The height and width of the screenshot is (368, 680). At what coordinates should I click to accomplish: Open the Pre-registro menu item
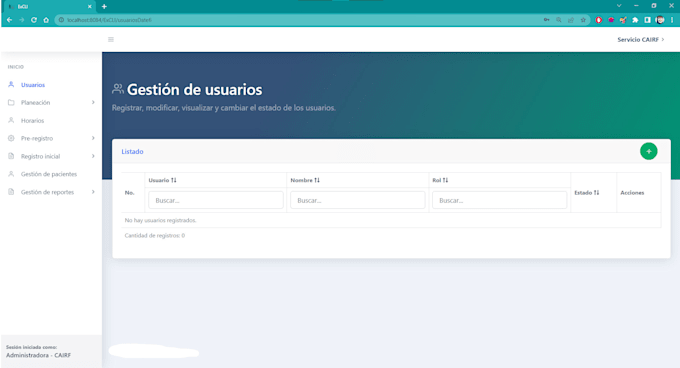pos(37,138)
